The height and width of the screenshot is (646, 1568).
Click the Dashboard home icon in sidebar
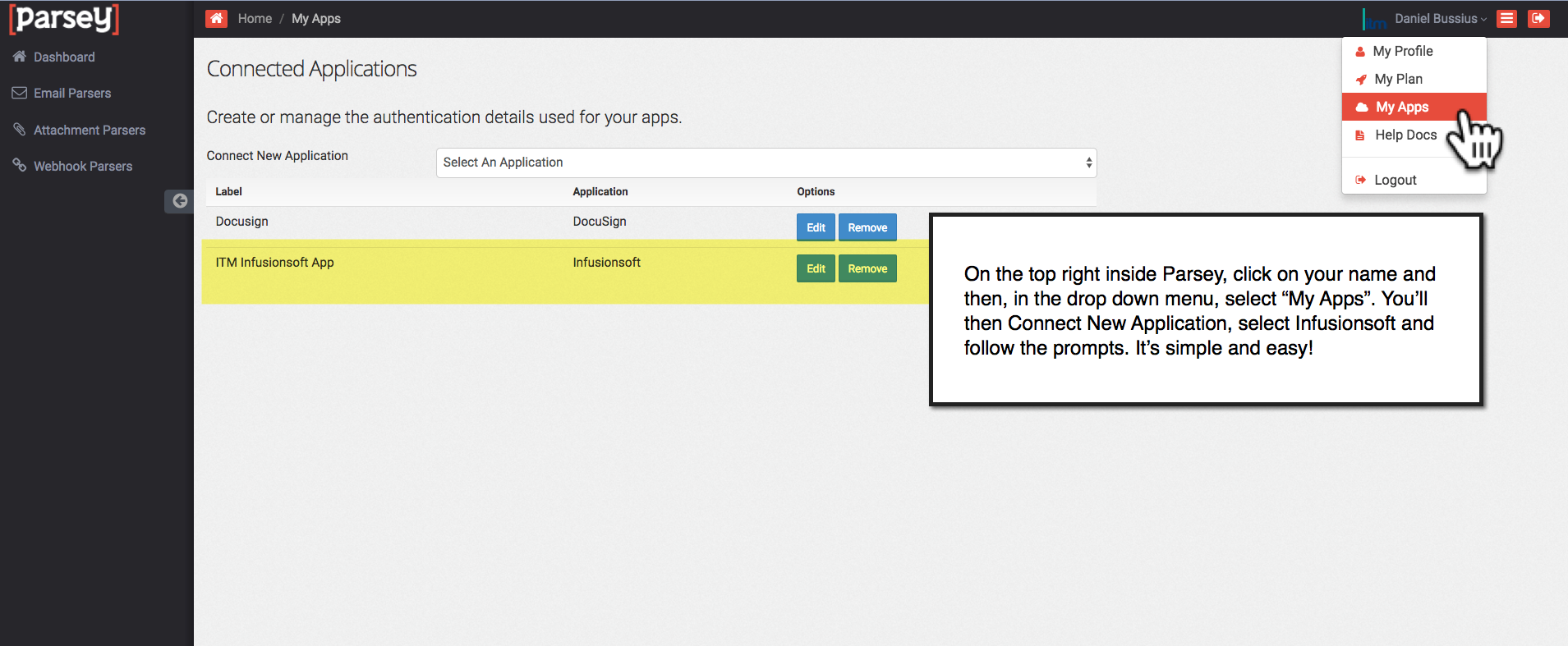click(20, 57)
